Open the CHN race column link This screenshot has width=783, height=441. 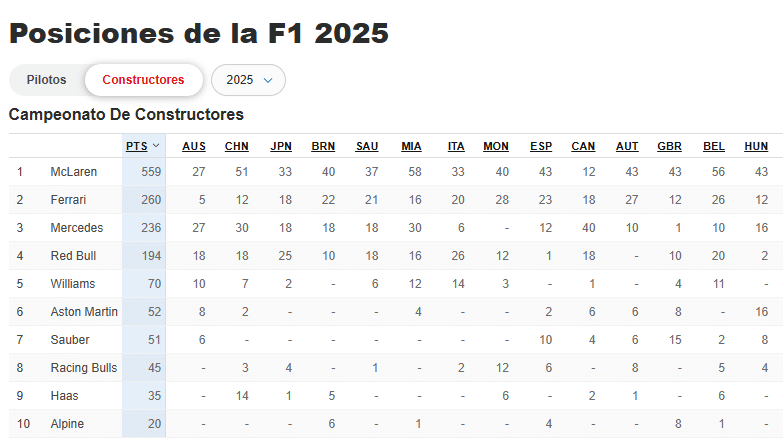click(237, 146)
